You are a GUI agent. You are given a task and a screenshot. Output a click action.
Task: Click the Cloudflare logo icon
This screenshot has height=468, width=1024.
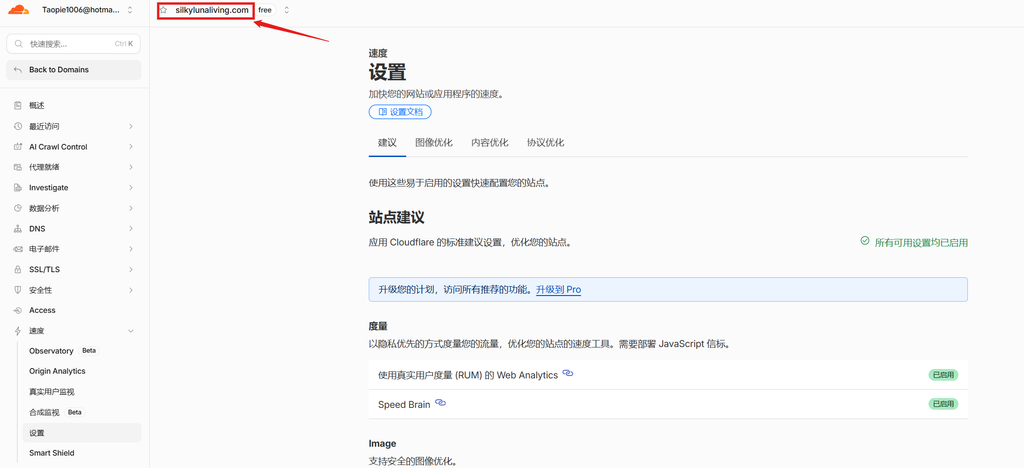pos(18,10)
